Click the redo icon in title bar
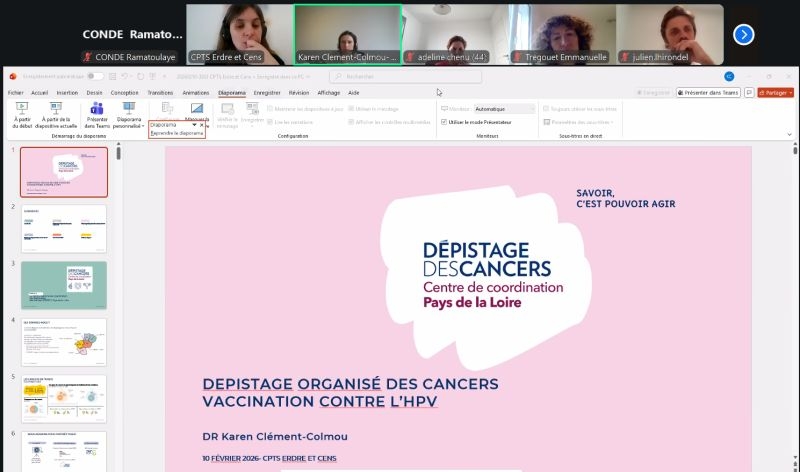The width and height of the screenshot is (800, 472). pyautogui.click(x=140, y=77)
